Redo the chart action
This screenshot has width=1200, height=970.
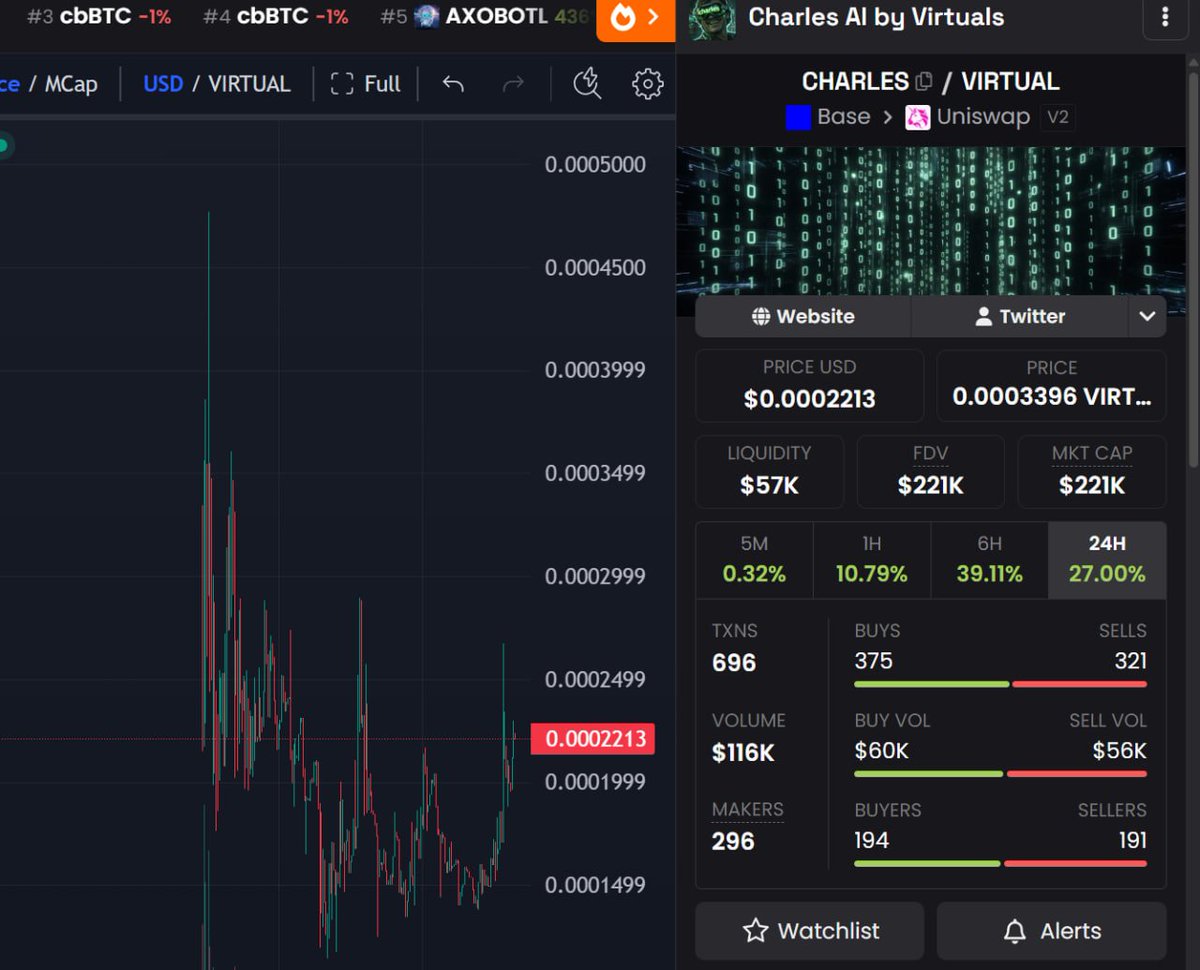point(513,84)
